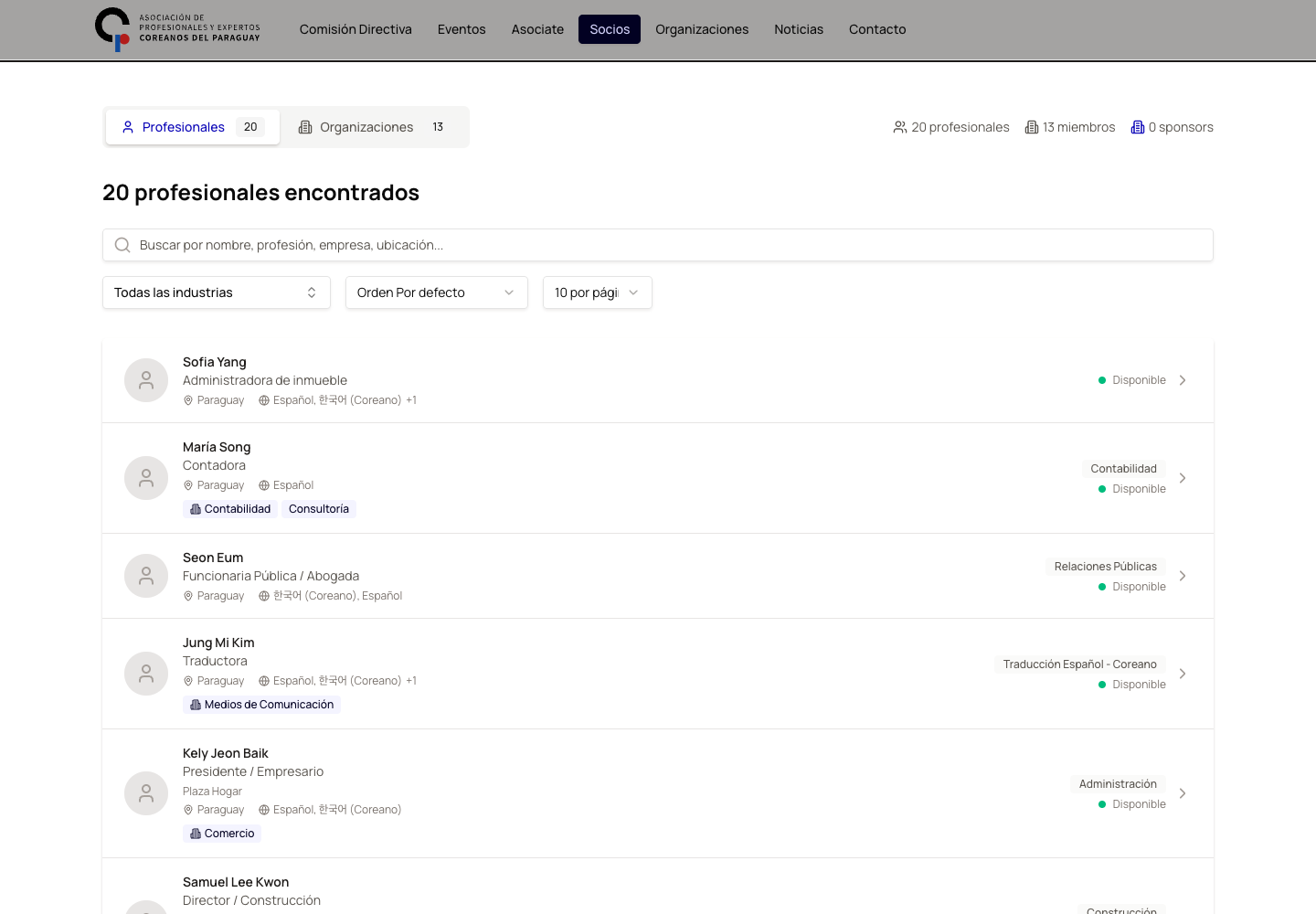Switch to the Organizaciones tab
The width and height of the screenshot is (1316, 914).
tap(375, 127)
